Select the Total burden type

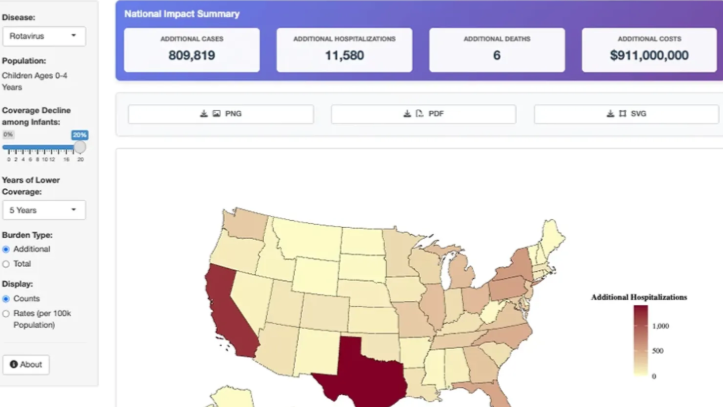pyautogui.click(x=6, y=264)
